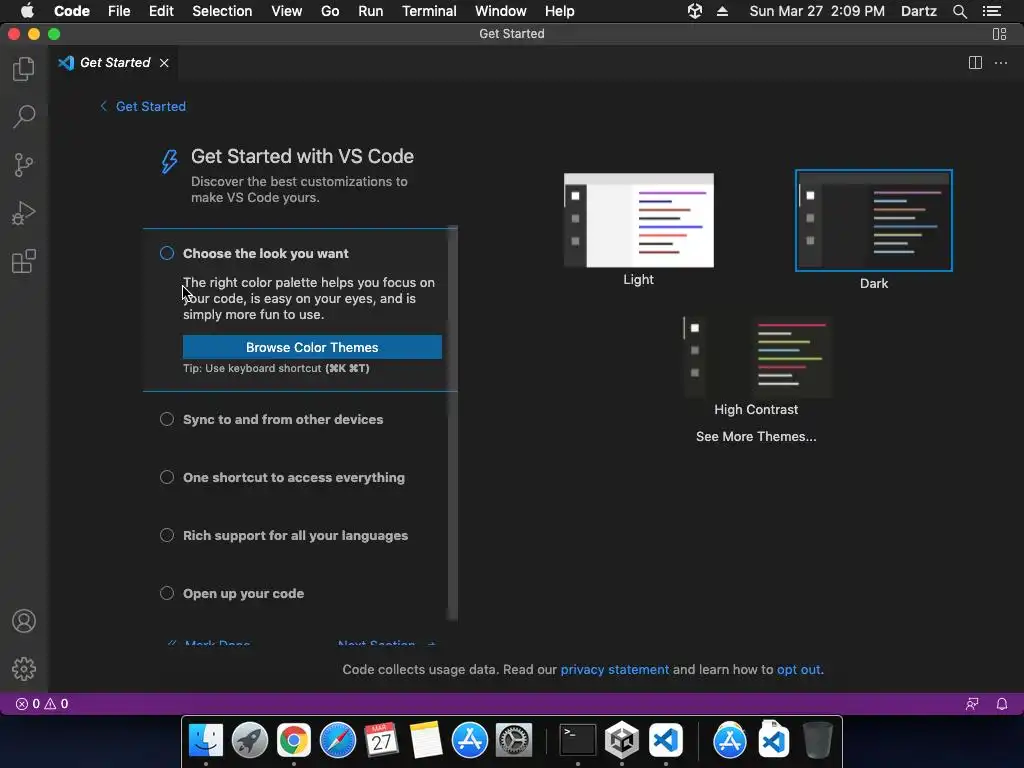
Task: Open the privacy statement link
Action: pyautogui.click(x=615, y=669)
